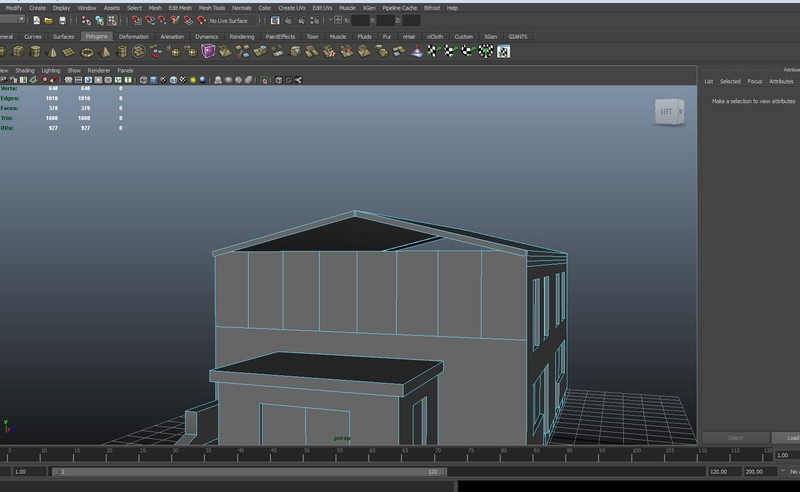Open the menu set dropdown

point(12,20)
